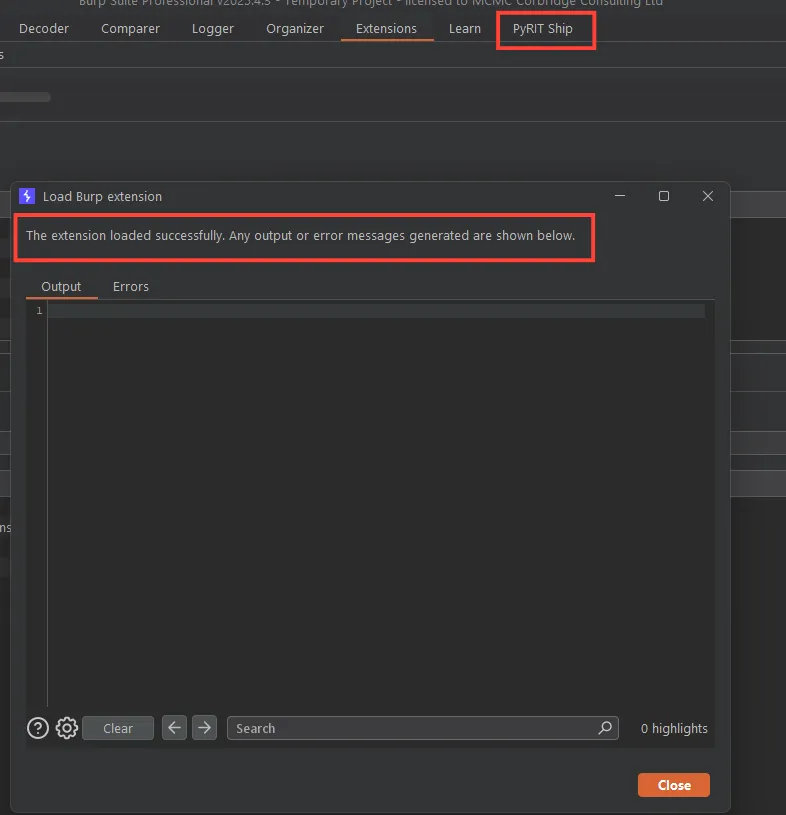786x815 pixels.
Task: Click the magnifier search icon
Action: click(605, 728)
